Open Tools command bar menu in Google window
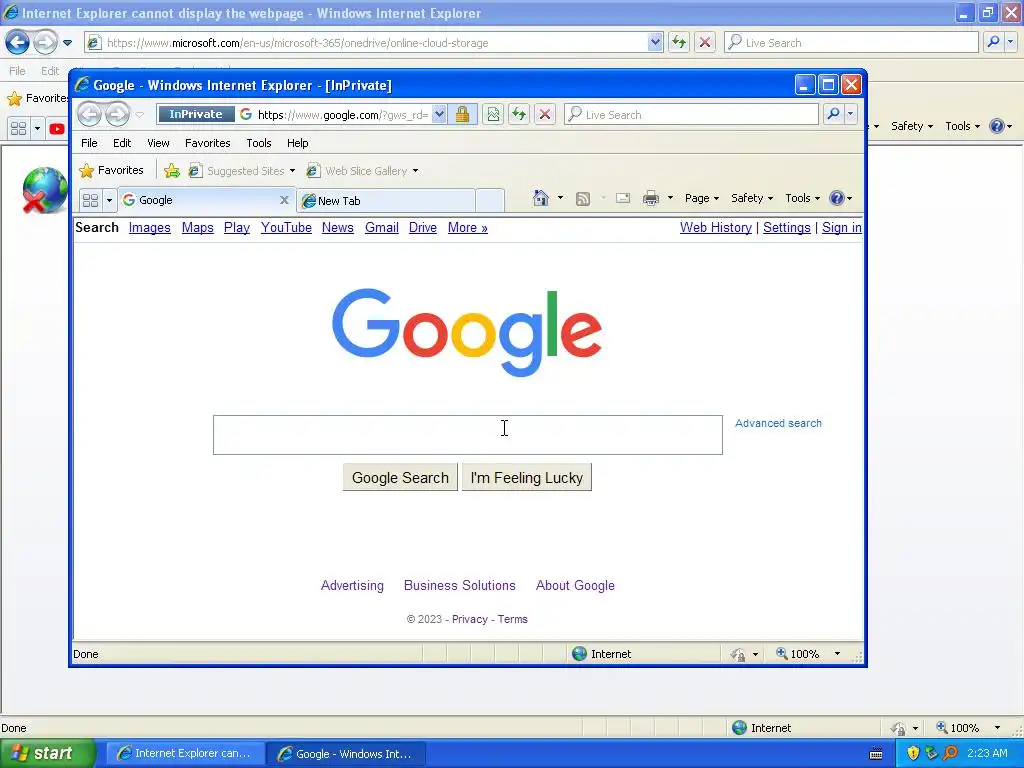The image size is (1024, 768). tap(802, 198)
